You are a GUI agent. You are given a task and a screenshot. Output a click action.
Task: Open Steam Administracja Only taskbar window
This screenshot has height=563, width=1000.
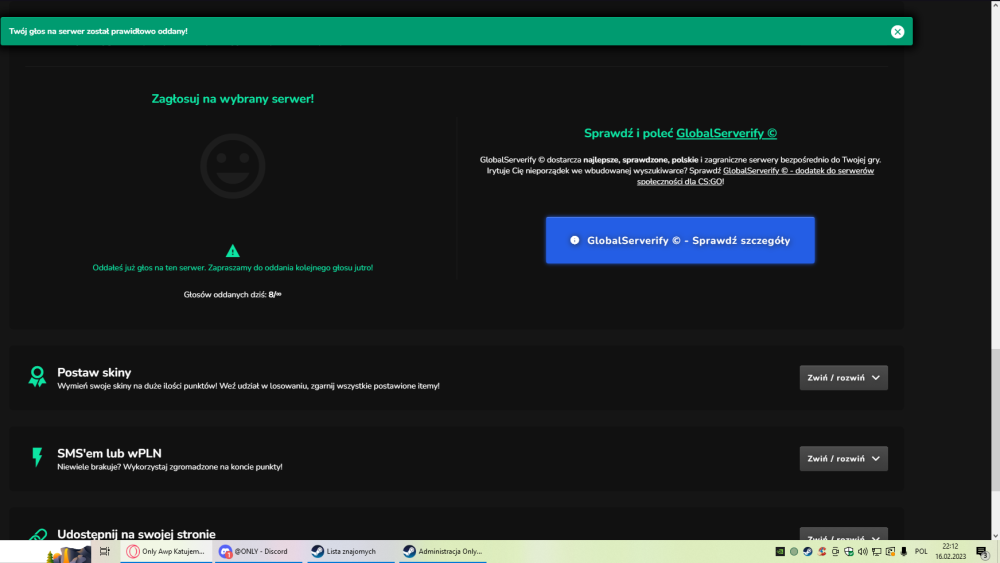click(x=442, y=552)
